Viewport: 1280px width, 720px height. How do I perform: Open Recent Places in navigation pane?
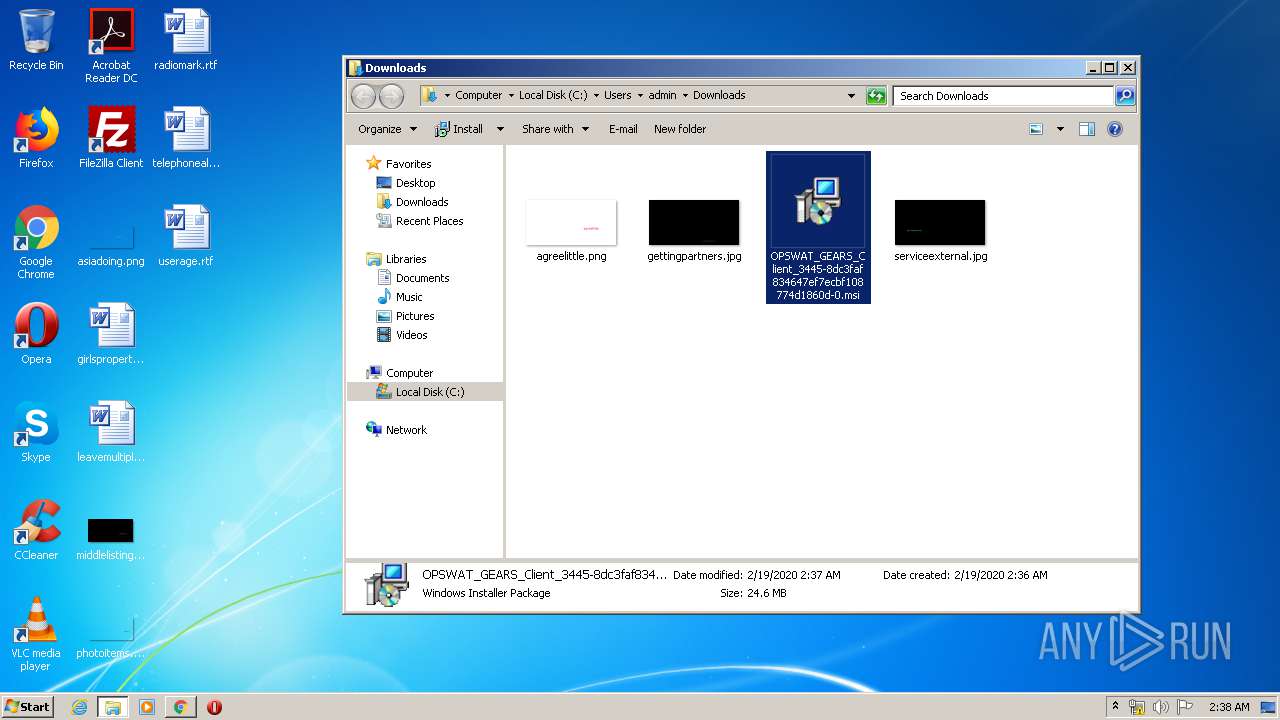click(420, 221)
